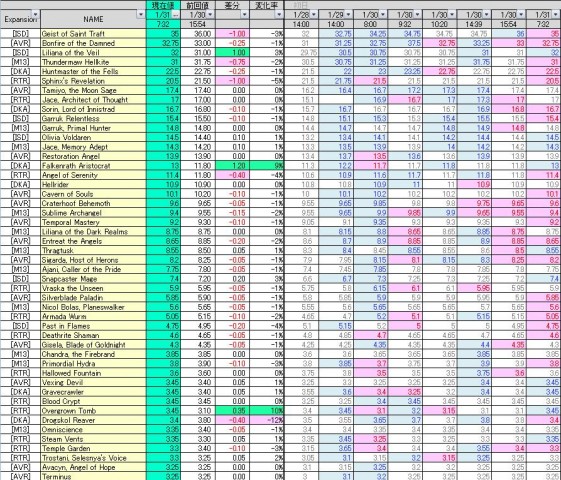Select the Jace, Memory Adept cell
The image size is (561, 480).
point(93,147)
